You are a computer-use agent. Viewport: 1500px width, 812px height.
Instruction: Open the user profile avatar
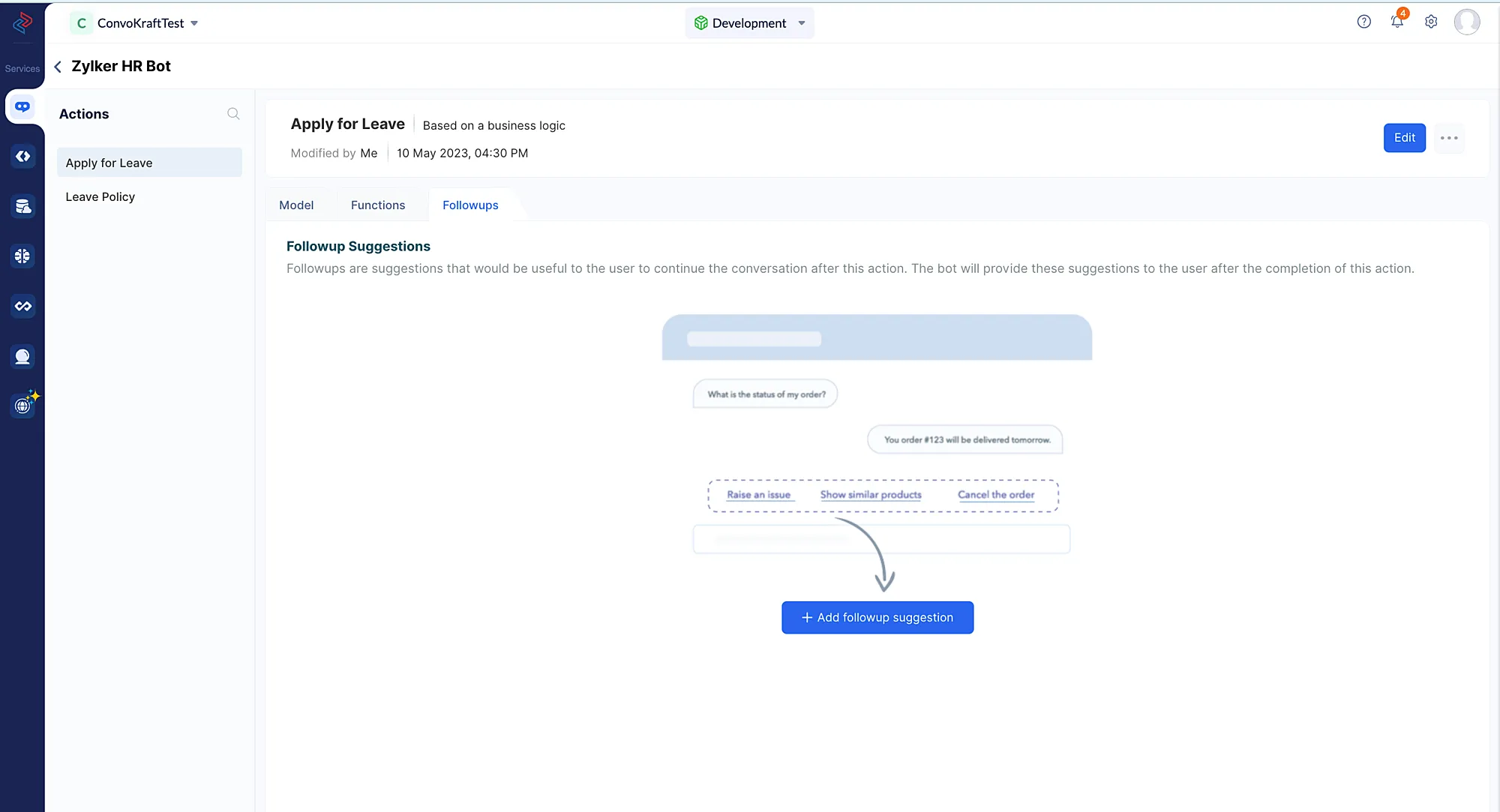[1466, 22]
